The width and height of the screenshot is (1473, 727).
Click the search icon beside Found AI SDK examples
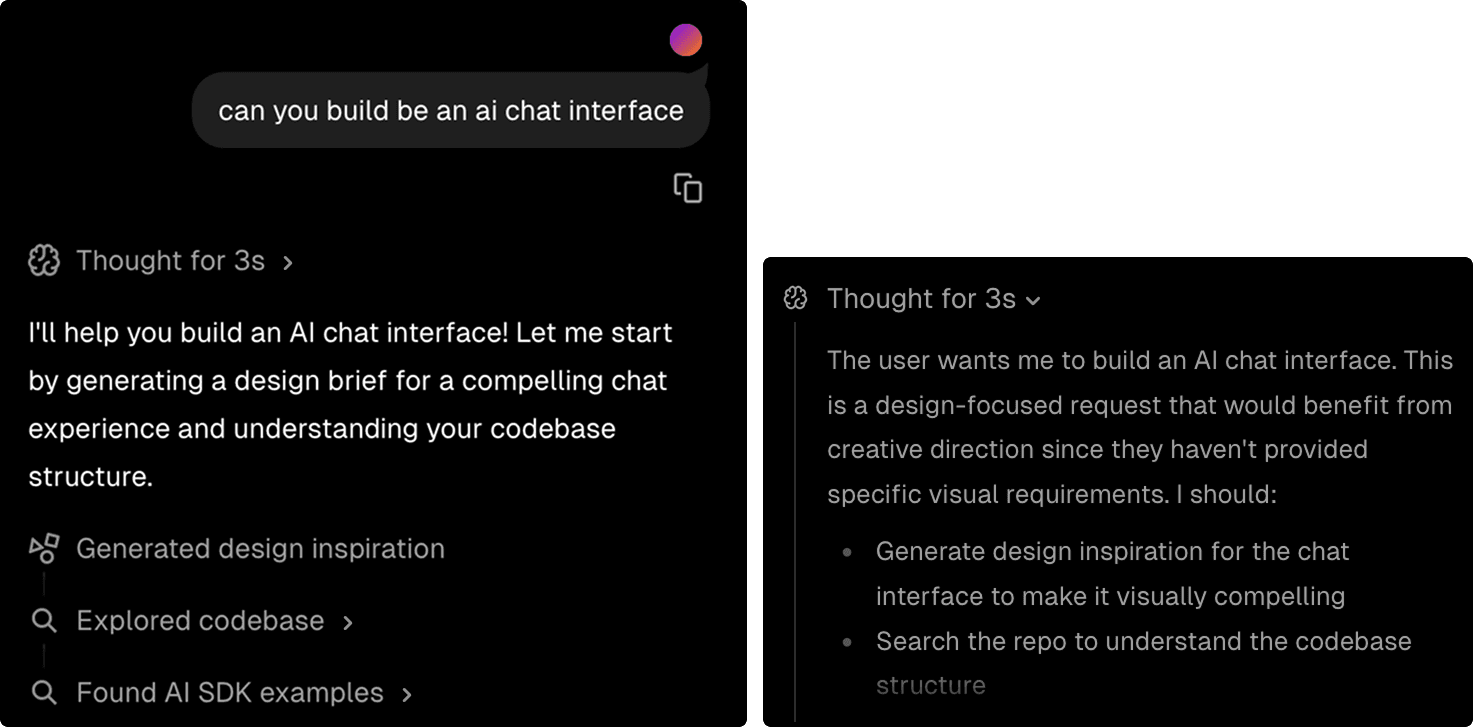pos(43,692)
